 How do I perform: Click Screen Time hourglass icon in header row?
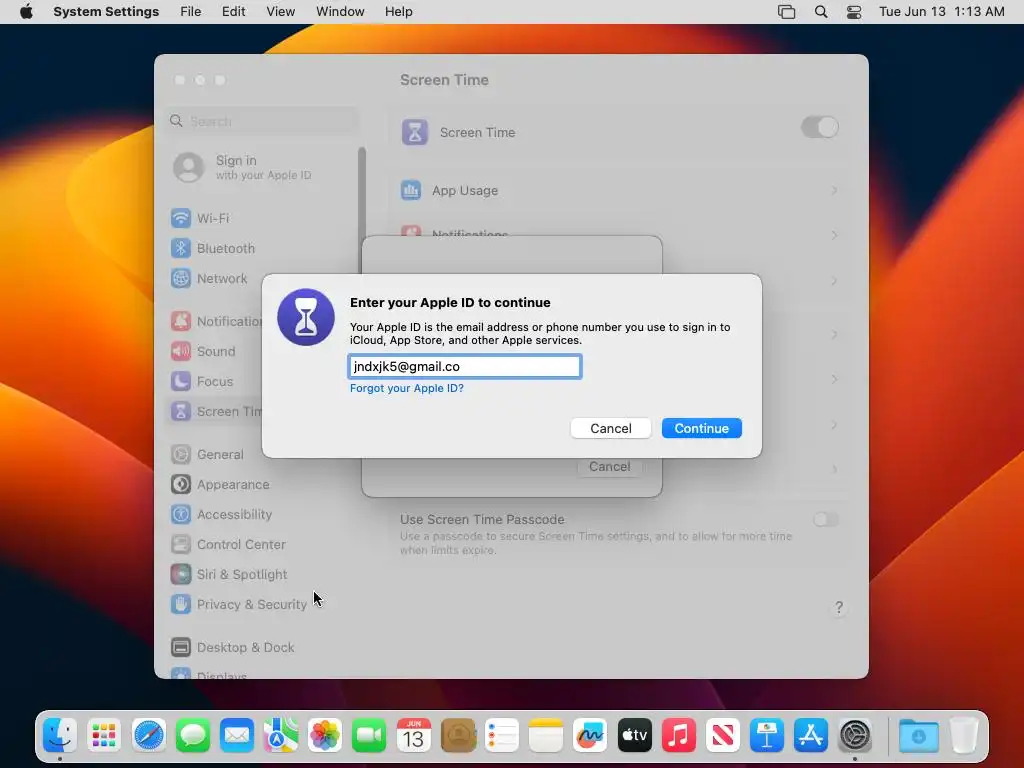pyautogui.click(x=415, y=132)
